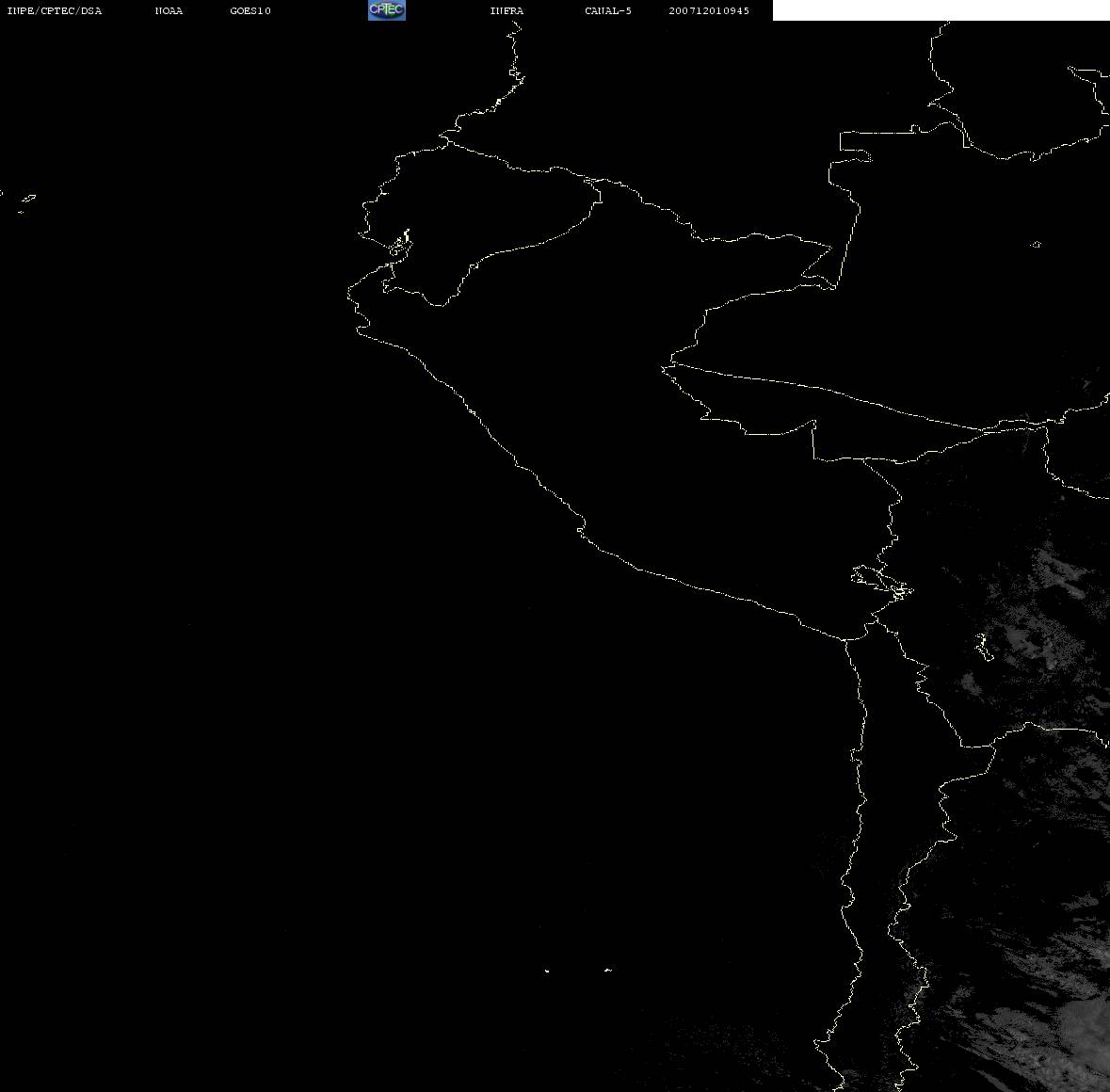Click the INFRA label in the header
1110x1092 pixels.
(x=507, y=11)
